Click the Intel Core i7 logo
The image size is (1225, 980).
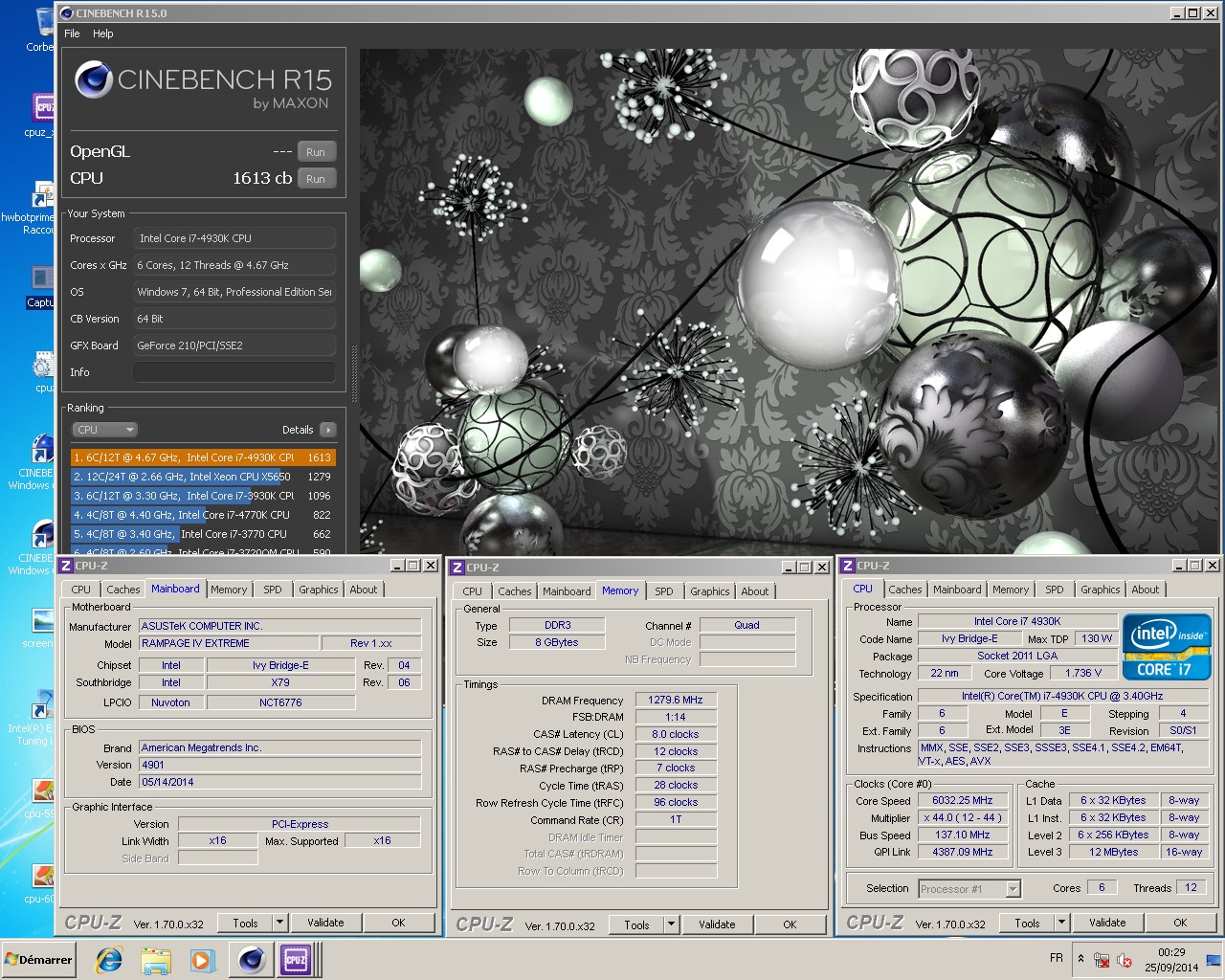[1167, 647]
